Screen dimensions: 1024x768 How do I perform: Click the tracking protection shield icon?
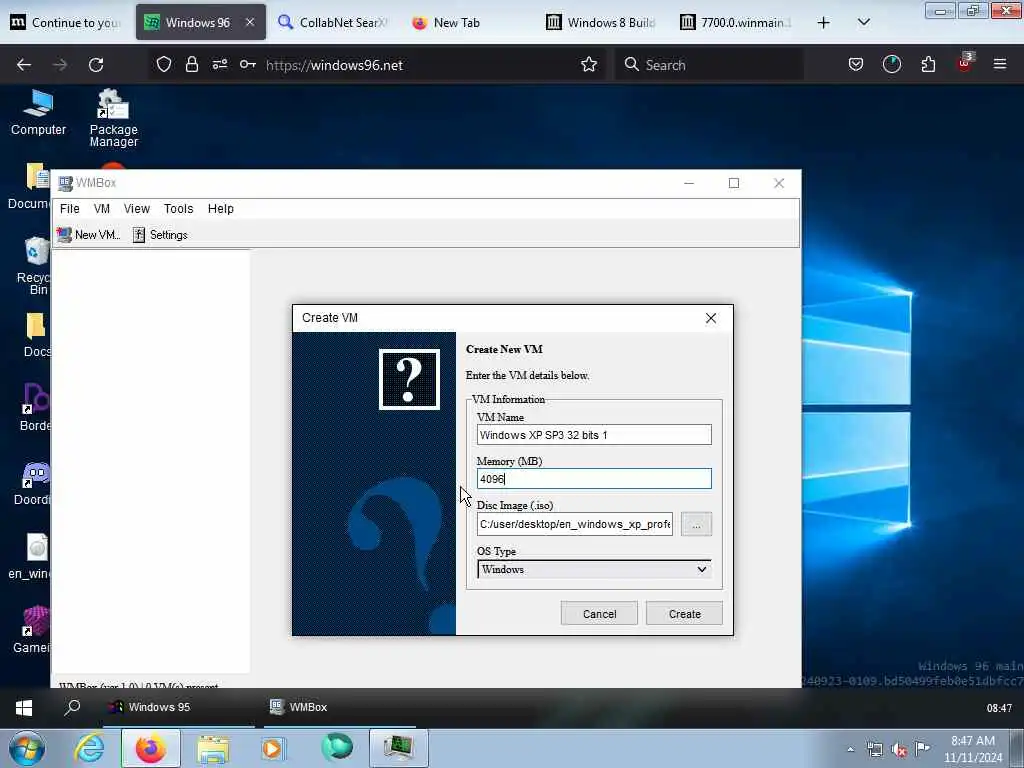coord(164,64)
